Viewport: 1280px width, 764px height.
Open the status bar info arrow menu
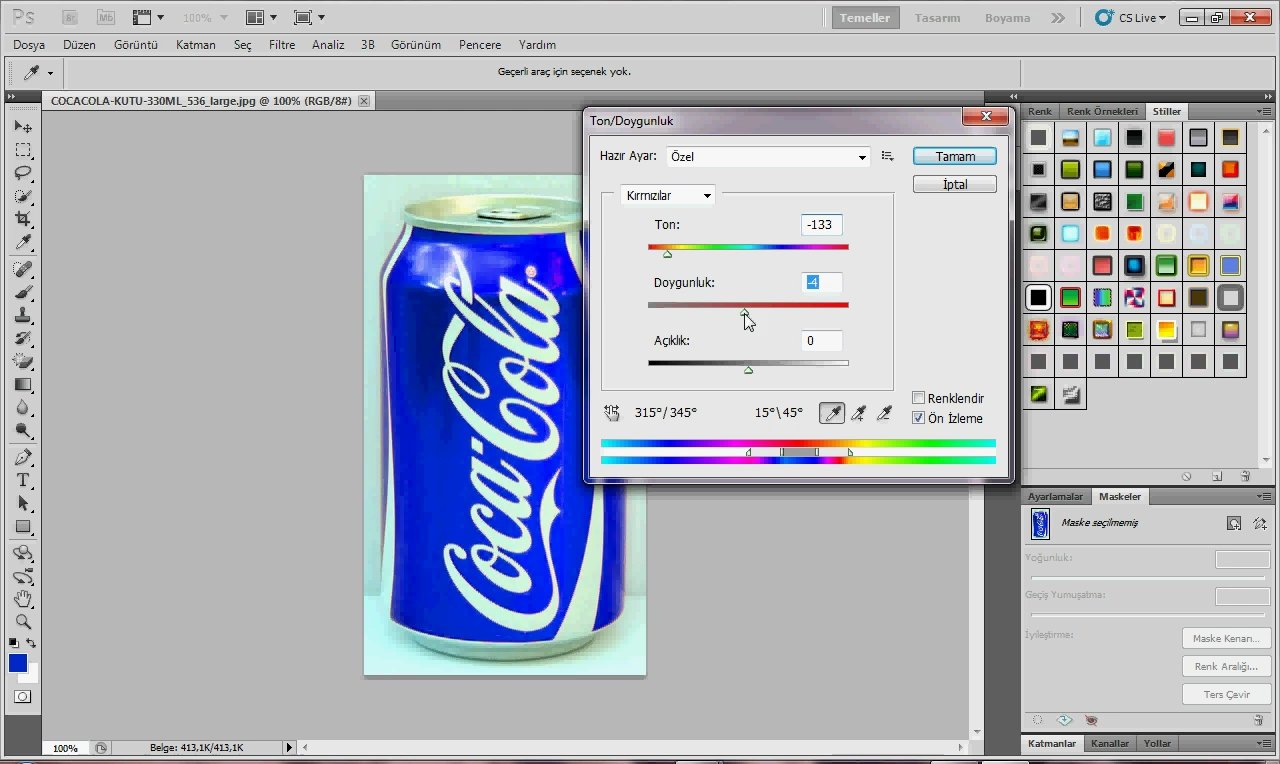coord(290,747)
